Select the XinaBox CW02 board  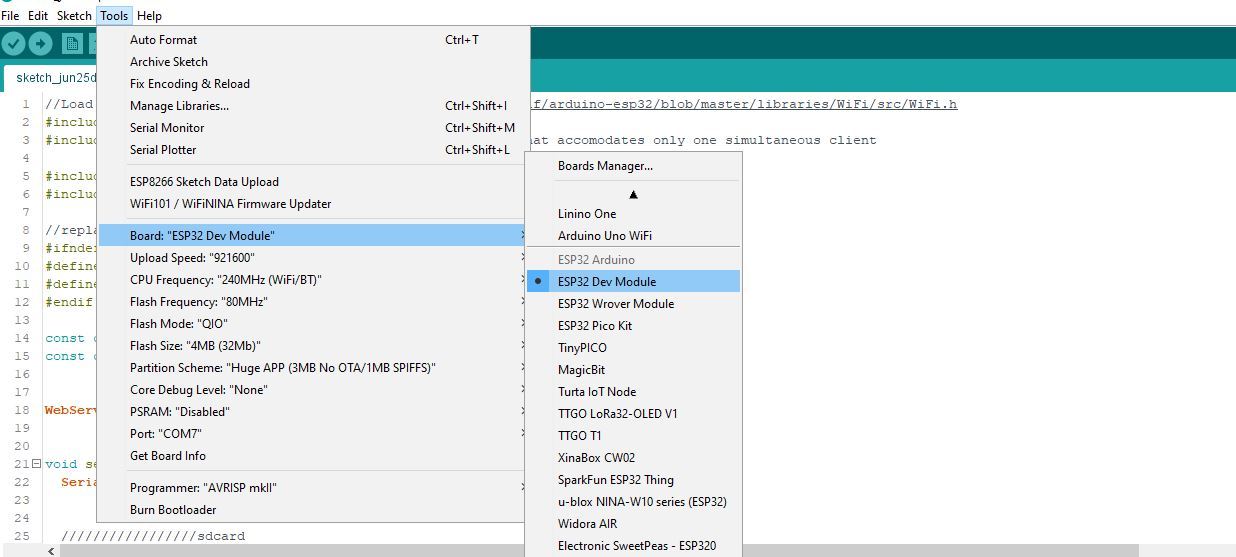pyautogui.click(x=633, y=458)
